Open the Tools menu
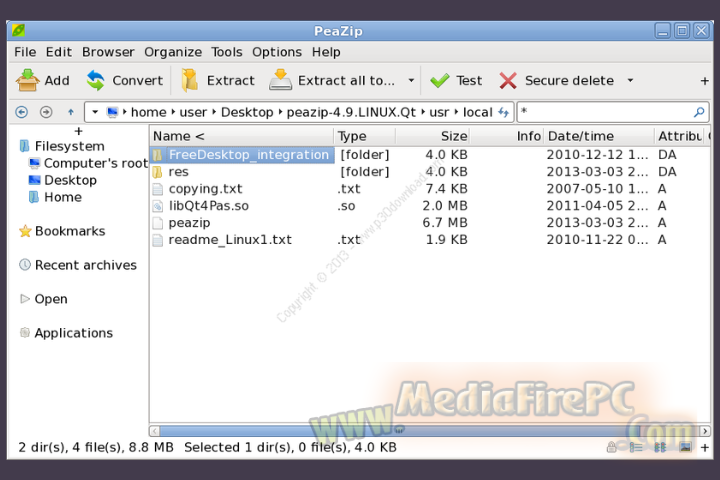Viewport: 720px width, 480px height. tap(227, 52)
